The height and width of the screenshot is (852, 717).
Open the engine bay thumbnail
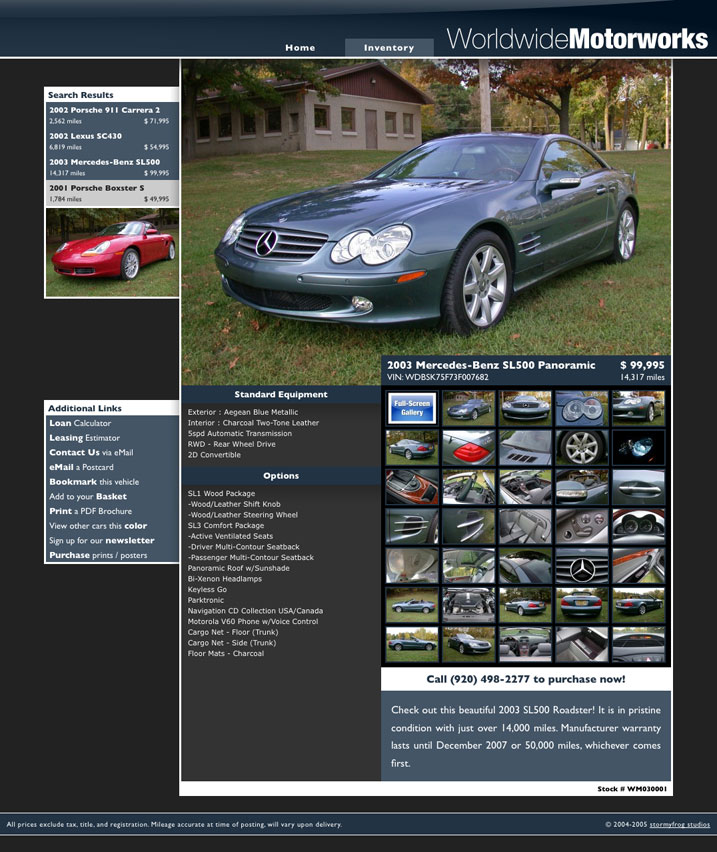469,605
